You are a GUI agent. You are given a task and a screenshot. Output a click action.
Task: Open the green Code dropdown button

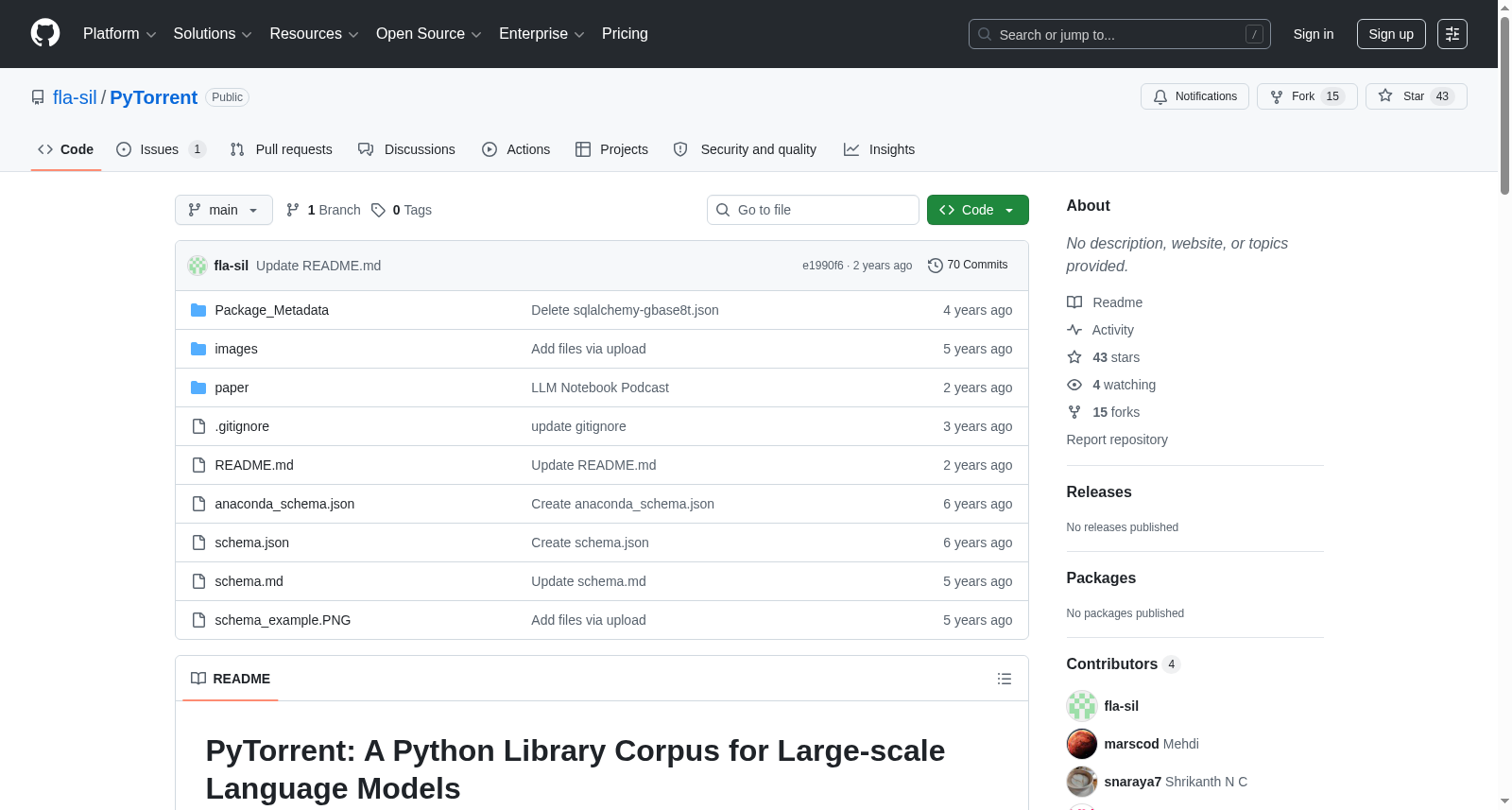[978, 210]
